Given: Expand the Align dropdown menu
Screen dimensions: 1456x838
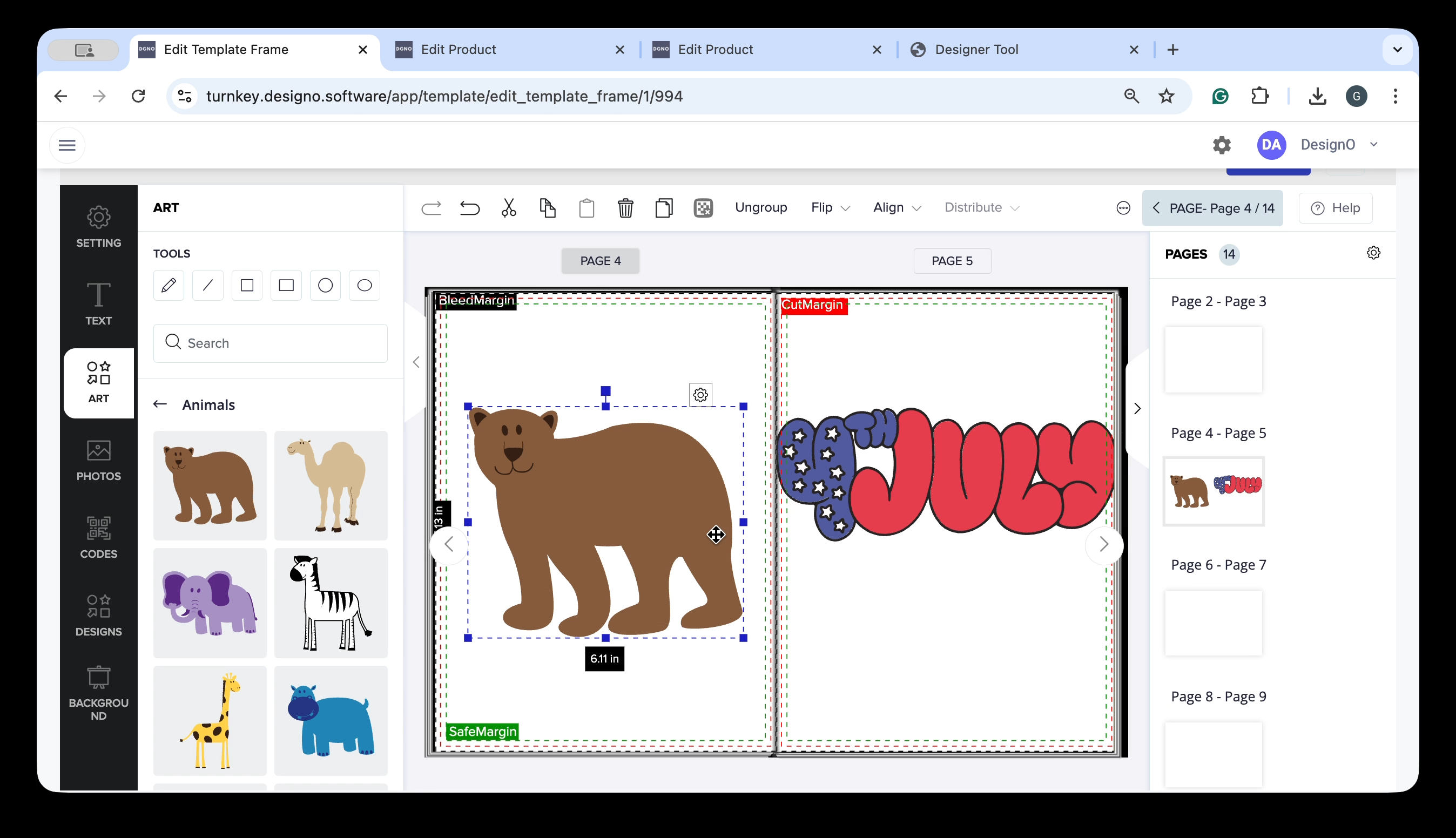Looking at the screenshot, I should tap(896, 208).
